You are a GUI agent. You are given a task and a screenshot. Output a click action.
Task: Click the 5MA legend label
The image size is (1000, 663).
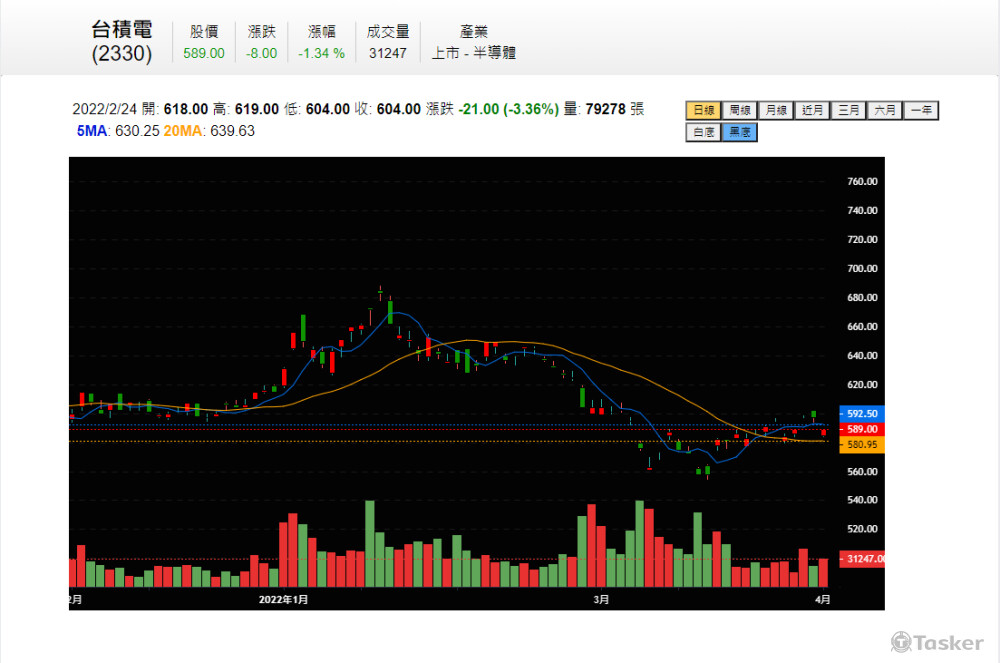point(92,131)
